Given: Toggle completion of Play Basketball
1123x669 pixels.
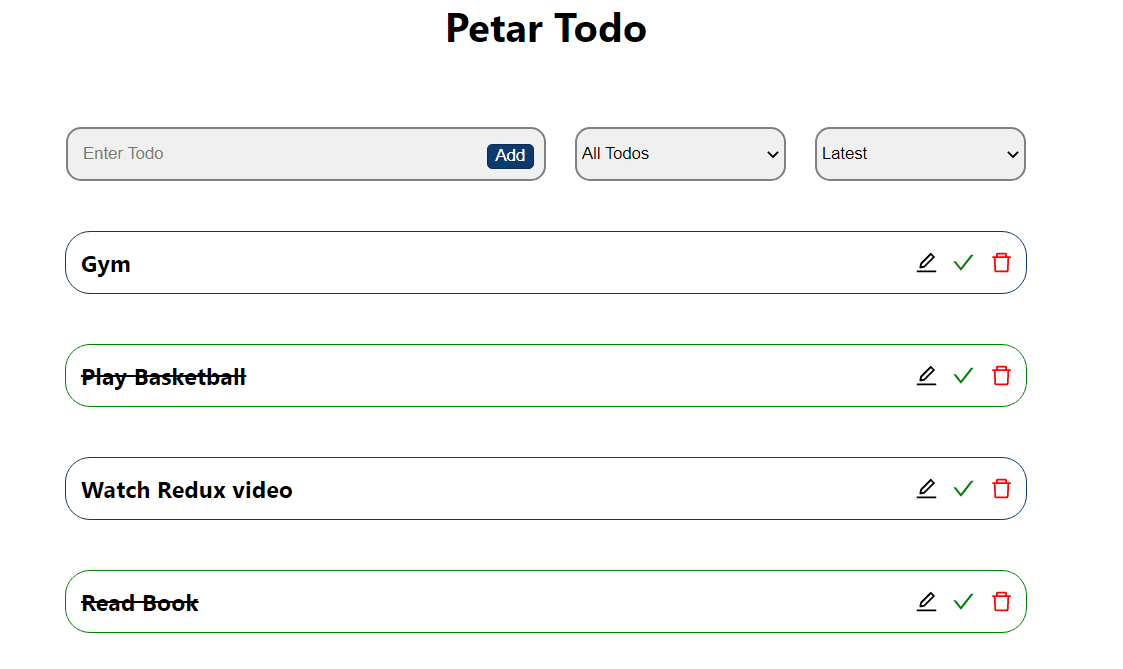Looking at the screenshot, I should 963,376.
